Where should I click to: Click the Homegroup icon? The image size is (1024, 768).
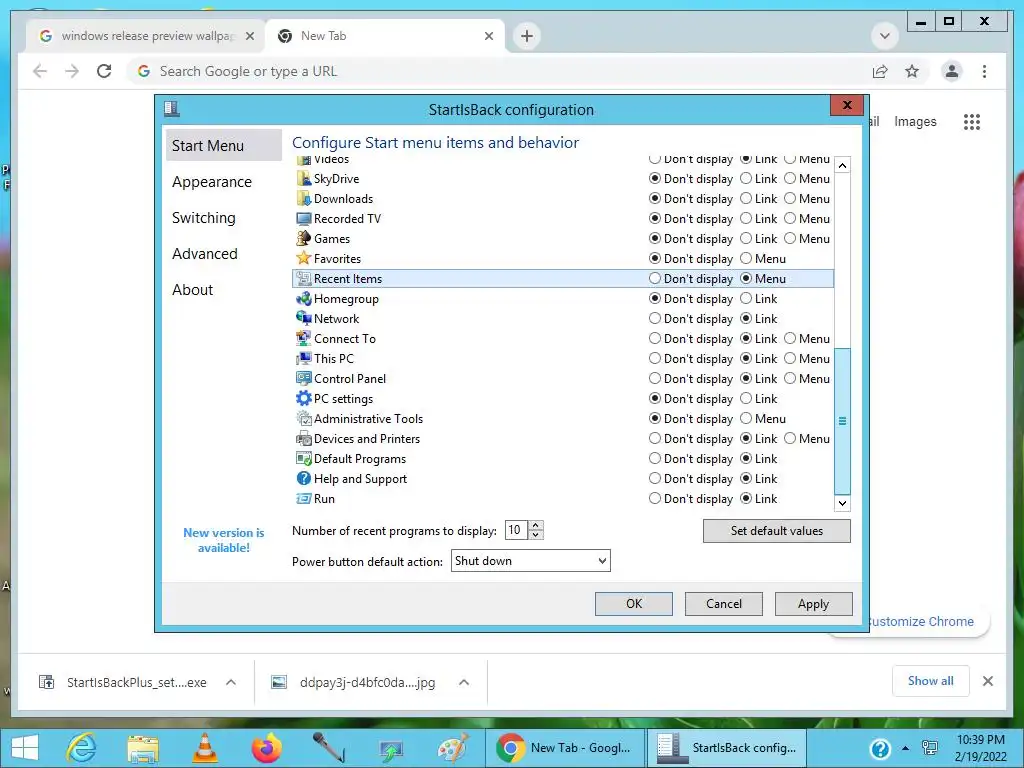[x=304, y=298]
